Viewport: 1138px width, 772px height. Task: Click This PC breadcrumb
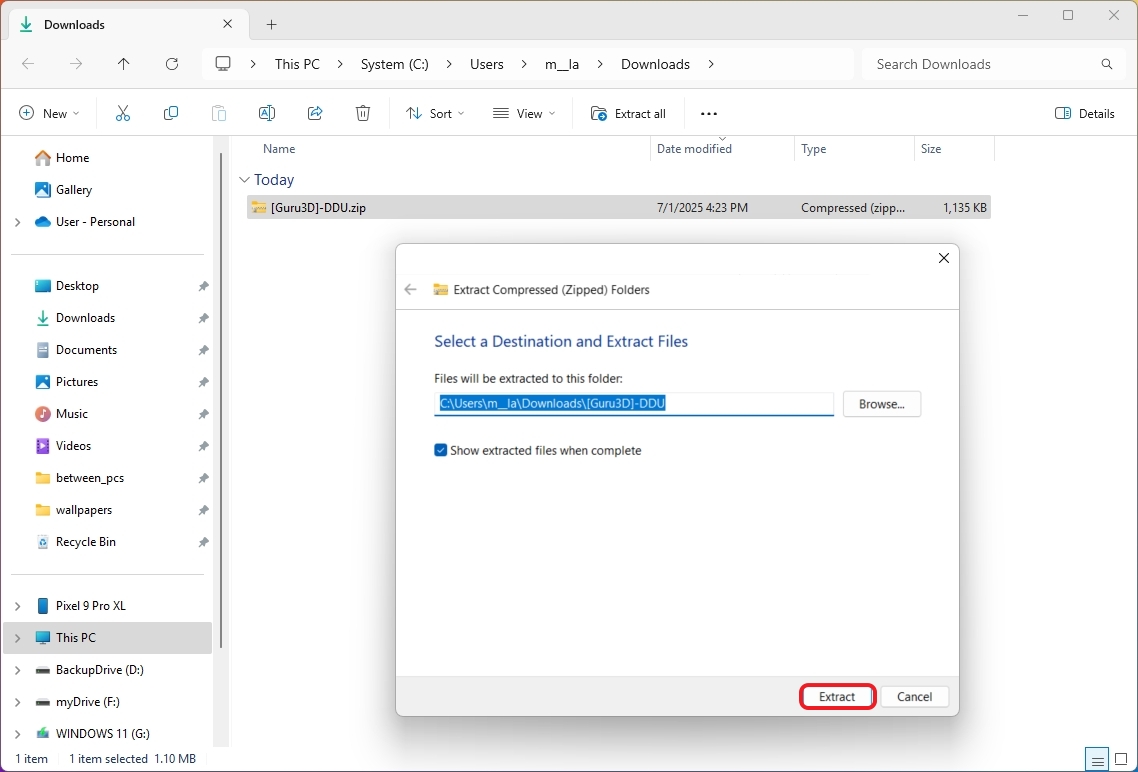pyautogui.click(x=297, y=64)
